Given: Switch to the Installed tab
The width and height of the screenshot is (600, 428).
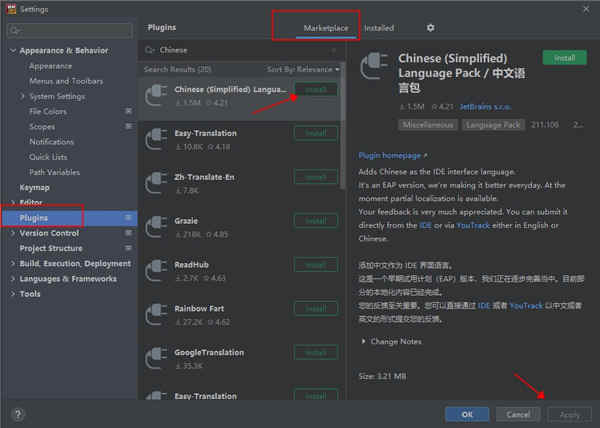Looking at the screenshot, I should click(379, 28).
